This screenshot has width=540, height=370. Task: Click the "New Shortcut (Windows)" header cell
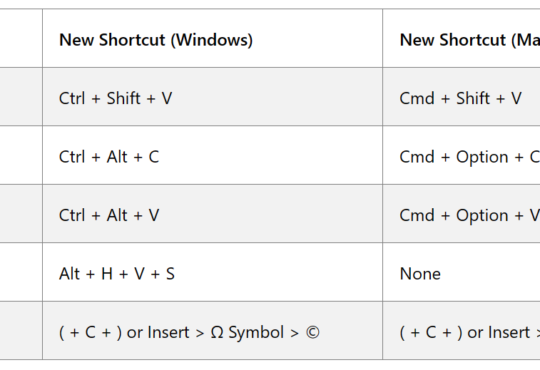[212, 38]
